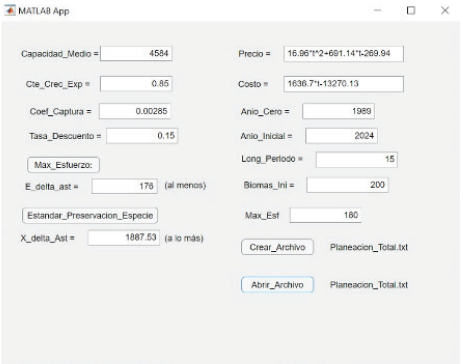The image size is (463, 364).
Task: Select the Coef_Captura field showing 0.00285
Action: click(135, 111)
